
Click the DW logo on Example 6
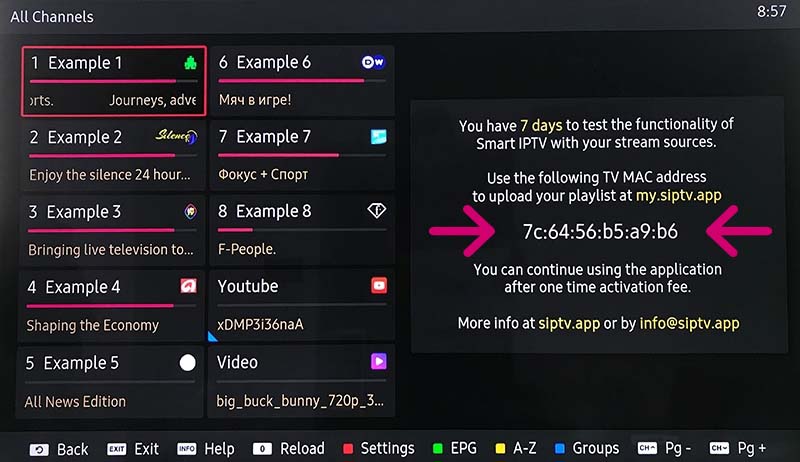pos(373,62)
